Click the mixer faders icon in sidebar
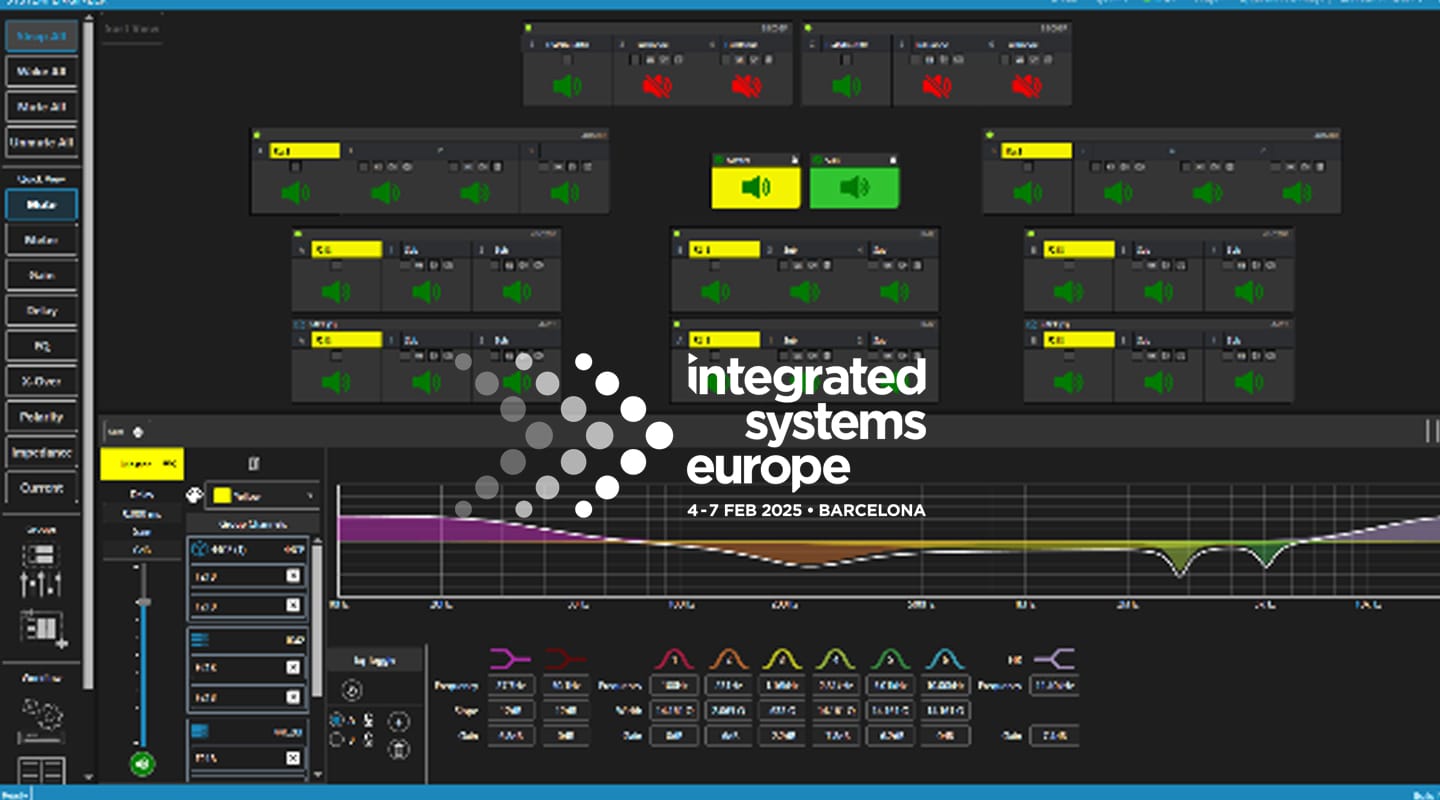Viewport: 1440px width, 800px height. [41, 584]
